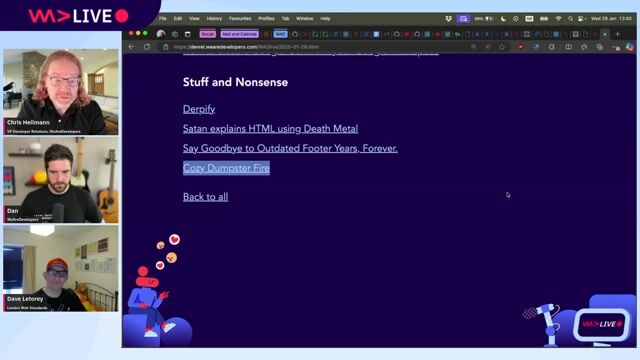Select Dan's video feed
The height and width of the screenshot is (360, 640).
pyautogui.click(x=61, y=180)
